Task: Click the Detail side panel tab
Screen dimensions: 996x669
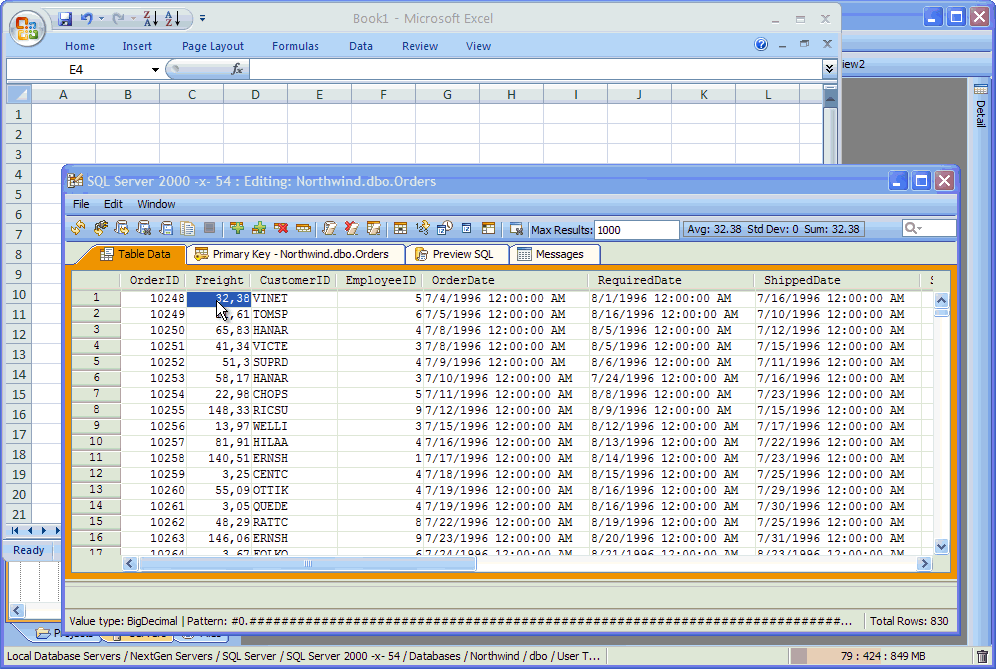Action: [981, 106]
